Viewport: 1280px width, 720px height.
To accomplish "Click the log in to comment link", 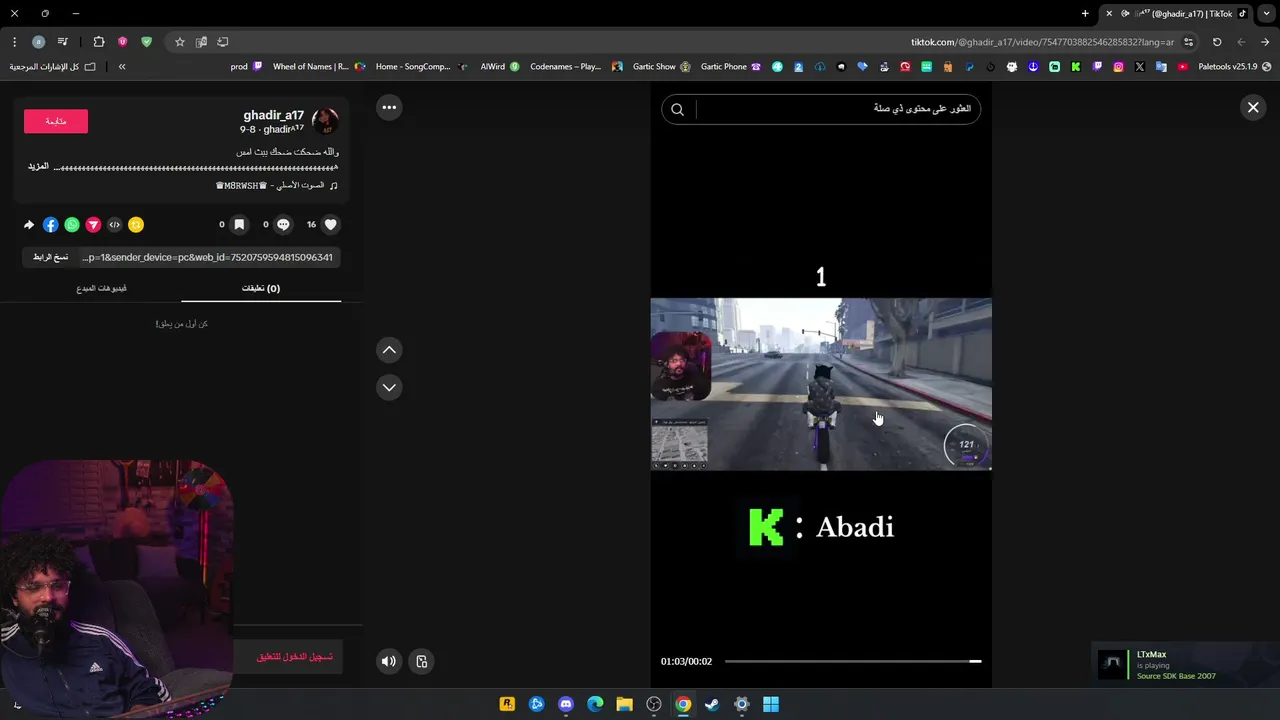I will 294,657.
